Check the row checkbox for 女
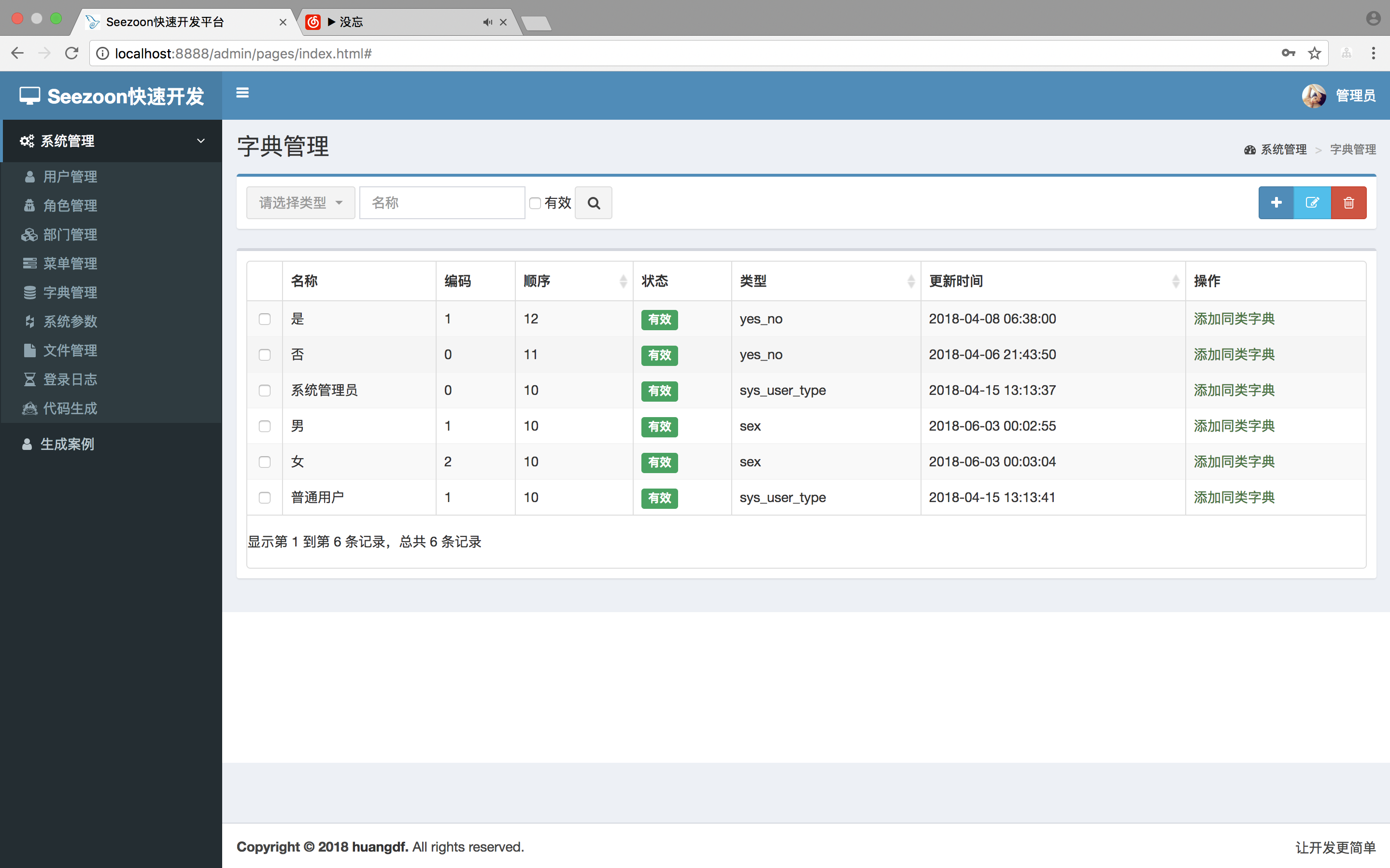 pos(265,462)
